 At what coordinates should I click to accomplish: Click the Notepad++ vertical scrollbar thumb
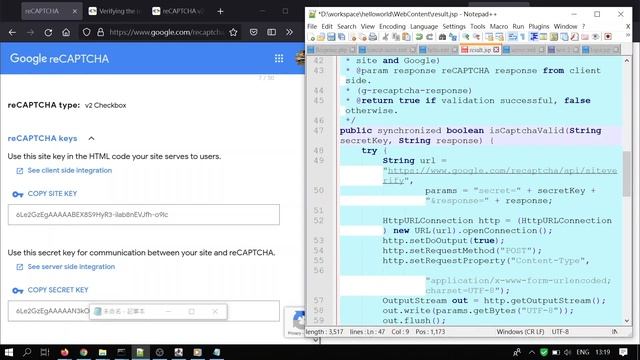pos(627,173)
